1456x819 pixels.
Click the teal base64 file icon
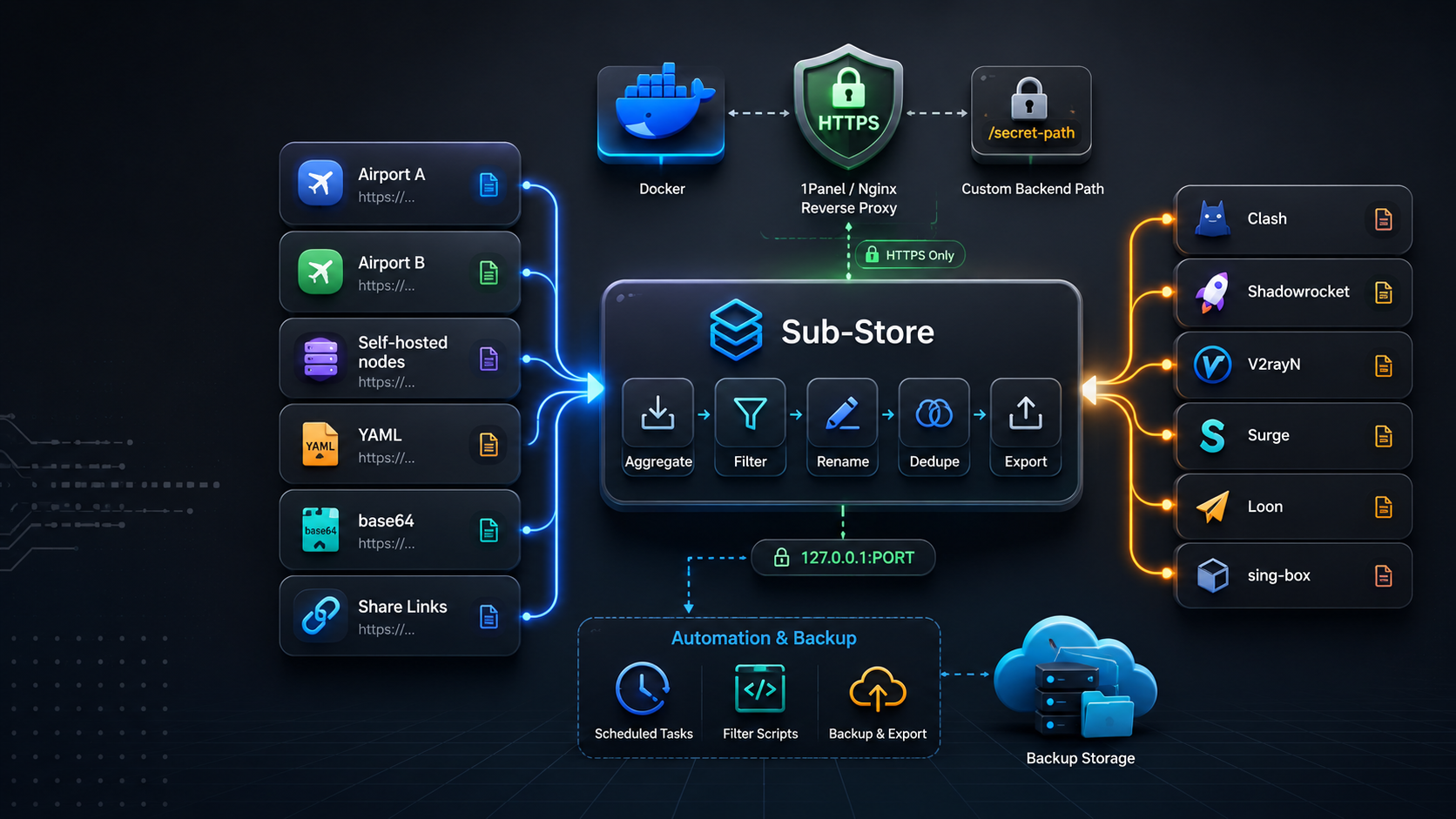pos(320,529)
